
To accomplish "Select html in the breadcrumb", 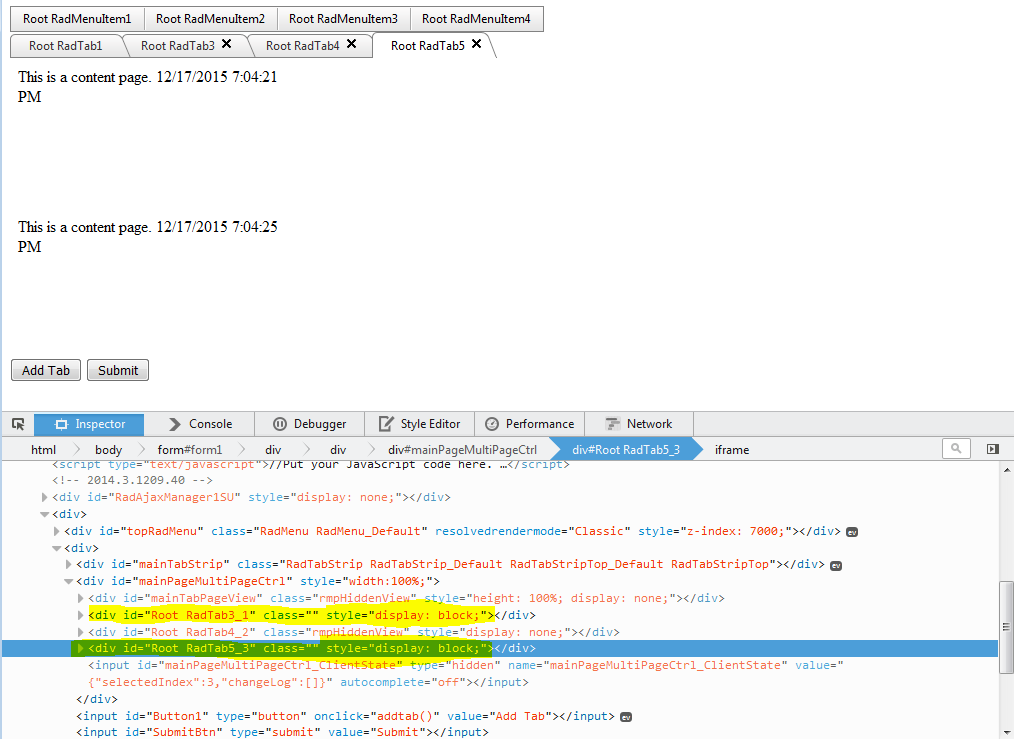I will point(43,450).
